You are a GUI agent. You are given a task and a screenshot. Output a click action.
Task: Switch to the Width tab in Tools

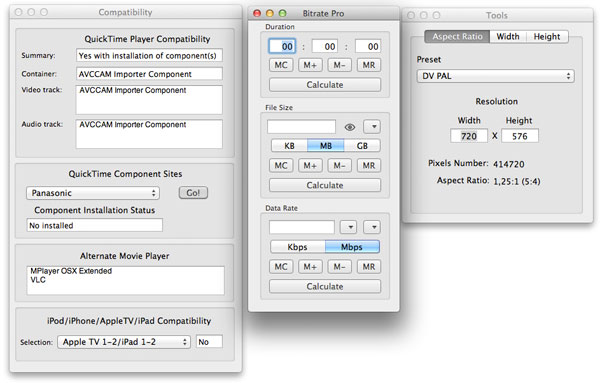point(508,37)
